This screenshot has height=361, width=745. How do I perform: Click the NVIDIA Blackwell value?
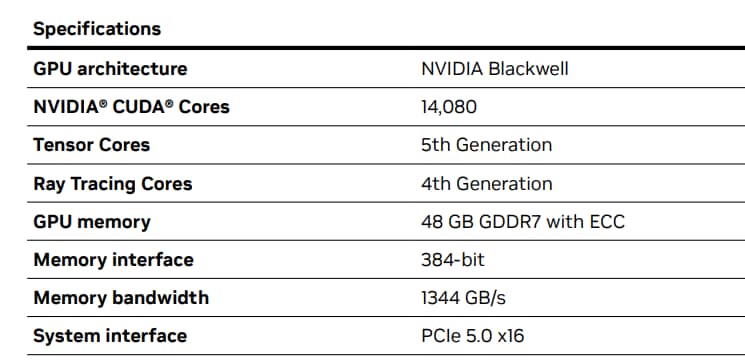pos(495,69)
